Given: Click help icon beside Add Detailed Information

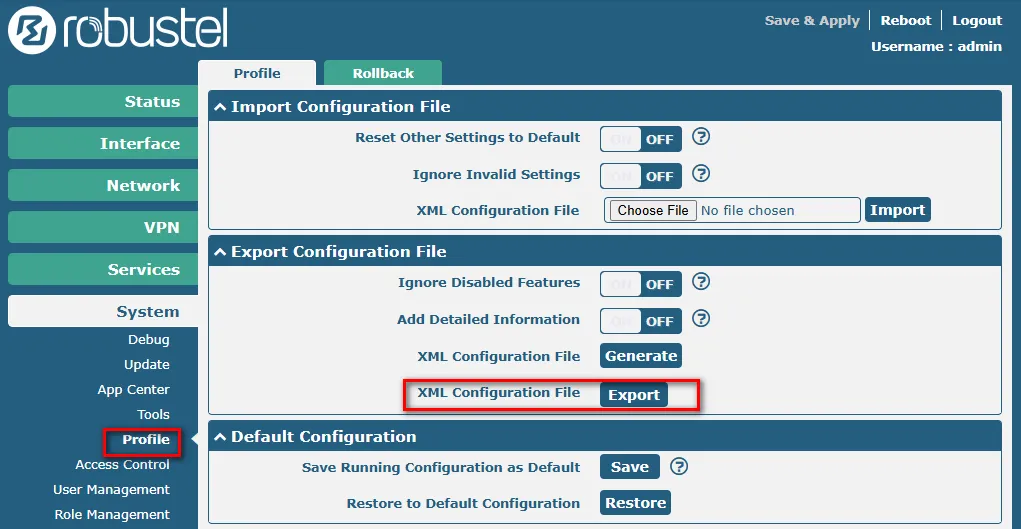Looking at the screenshot, I should [x=701, y=319].
